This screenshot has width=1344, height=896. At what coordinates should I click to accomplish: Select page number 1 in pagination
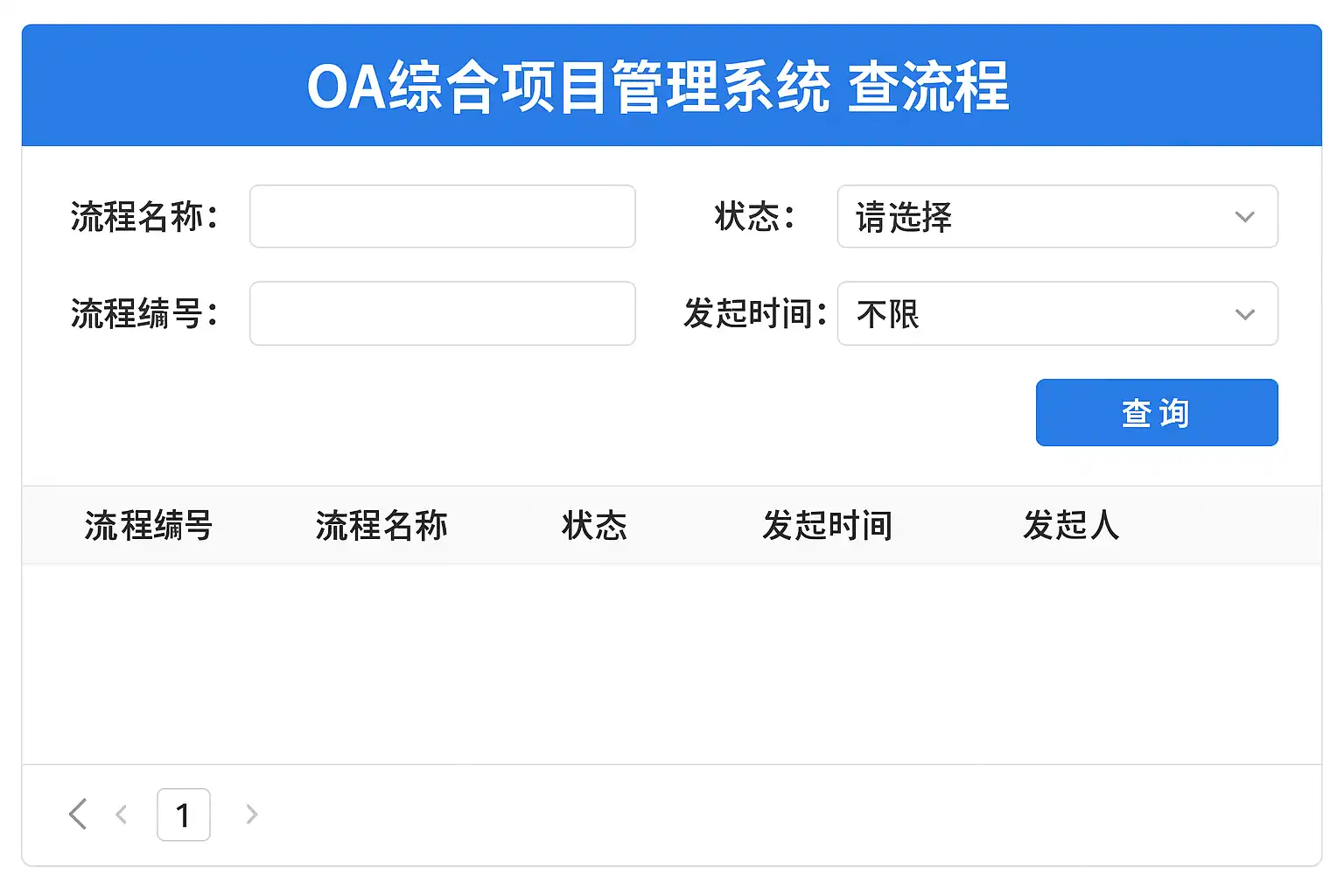183,815
